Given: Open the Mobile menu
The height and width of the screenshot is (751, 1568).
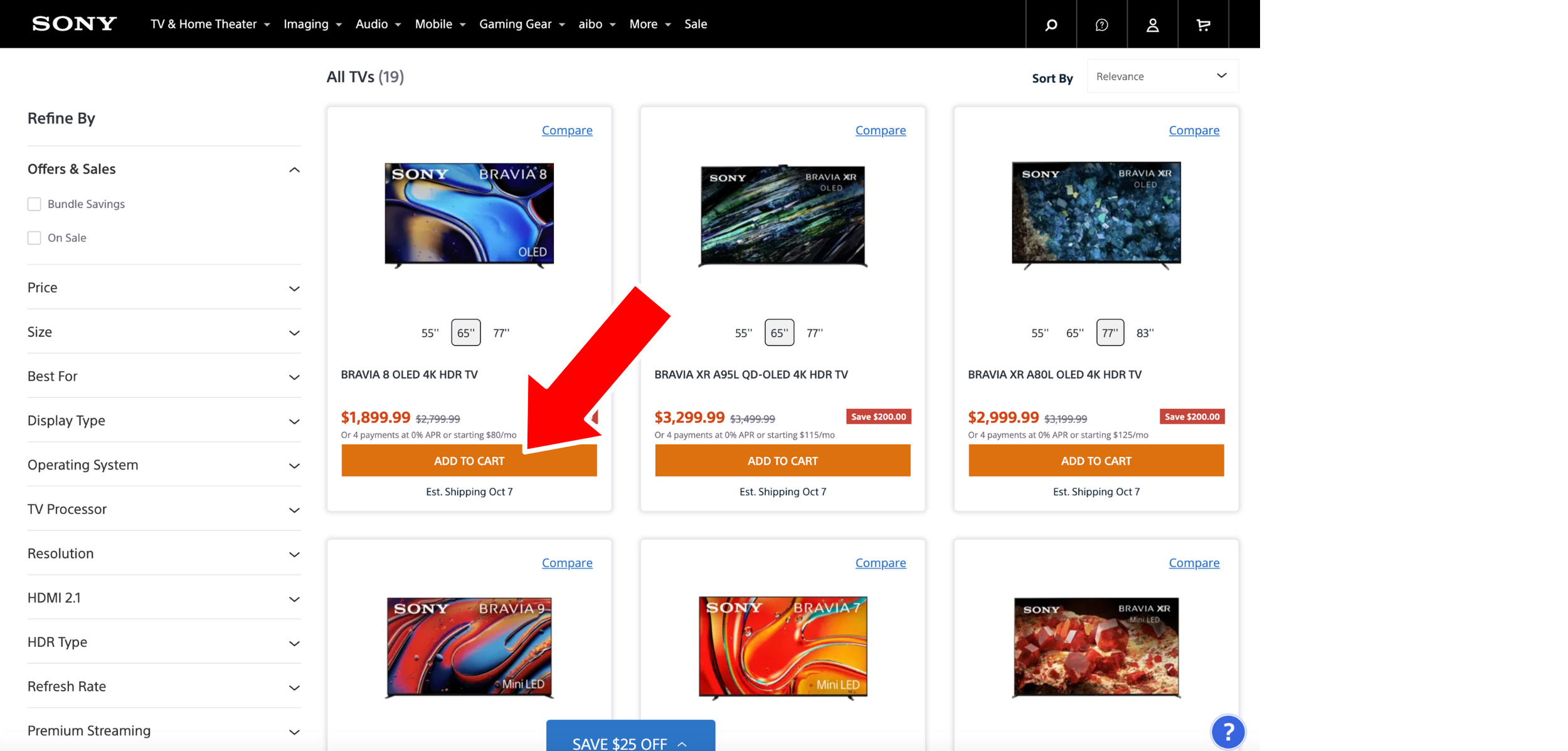Looking at the screenshot, I should pyautogui.click(x=440, y=24).
